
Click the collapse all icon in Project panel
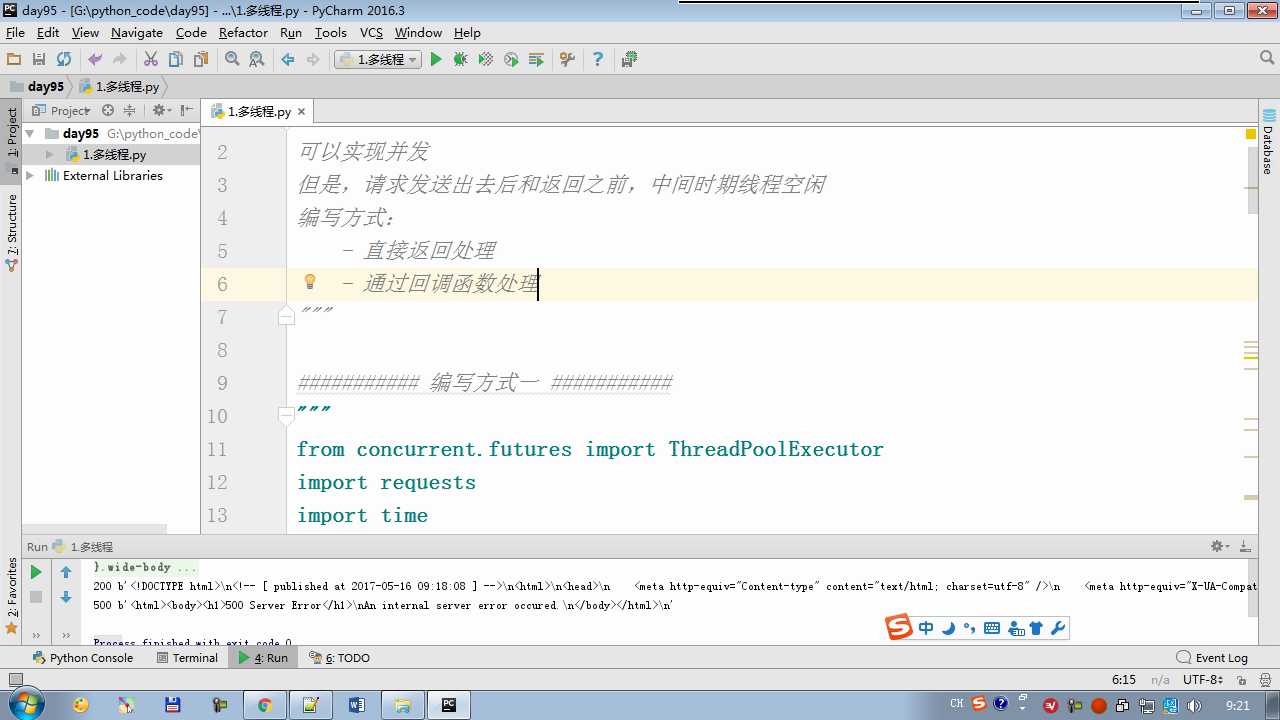coord(131,111)
